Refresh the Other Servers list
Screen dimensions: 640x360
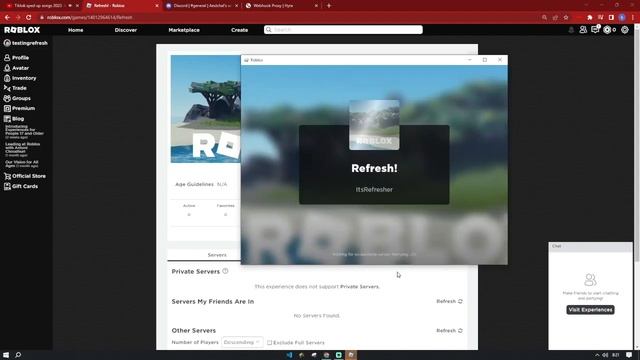tap(449, 331)
